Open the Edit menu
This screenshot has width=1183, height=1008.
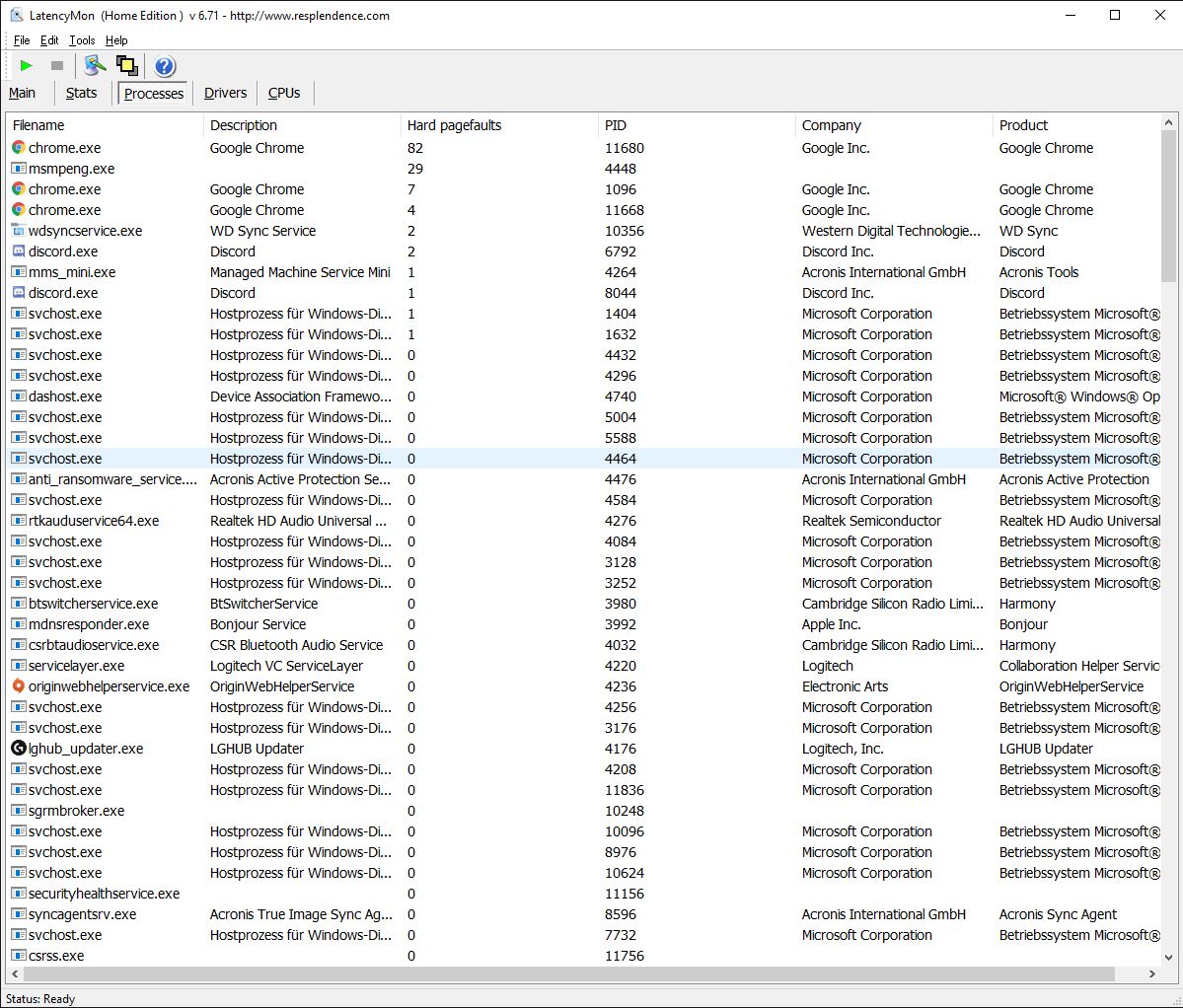(49, 40)
